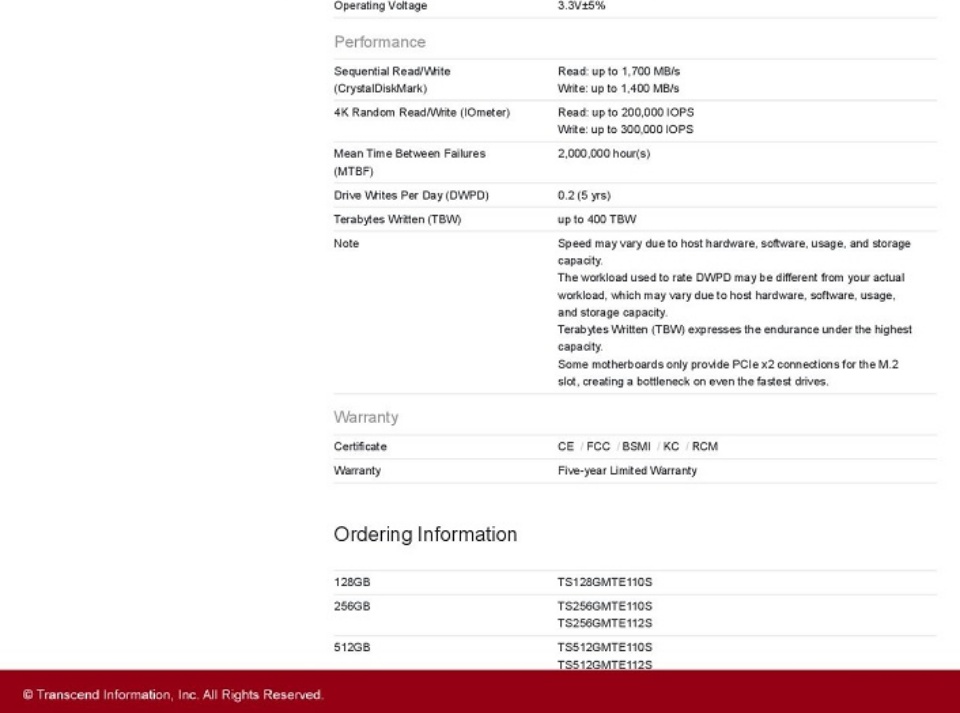Click the Performance section heading
Viewport: 960px width, 713px height.
pos(380,42)
